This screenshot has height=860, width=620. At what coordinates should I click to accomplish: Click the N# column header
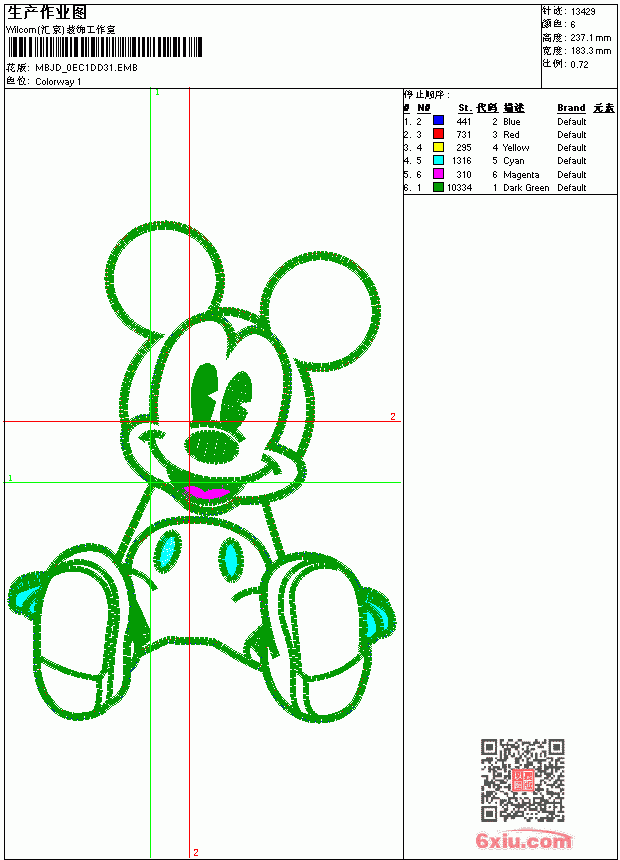point(423,108)
